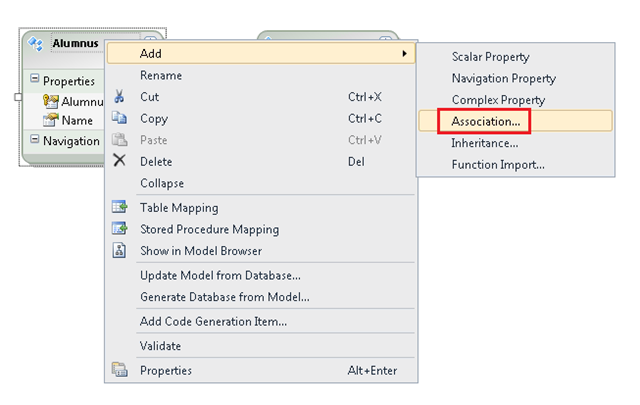Image resolution: width=640 pixels, height=405 pixels.
Task: Expand the Add submenu arrow
Action: click(404, 53)
